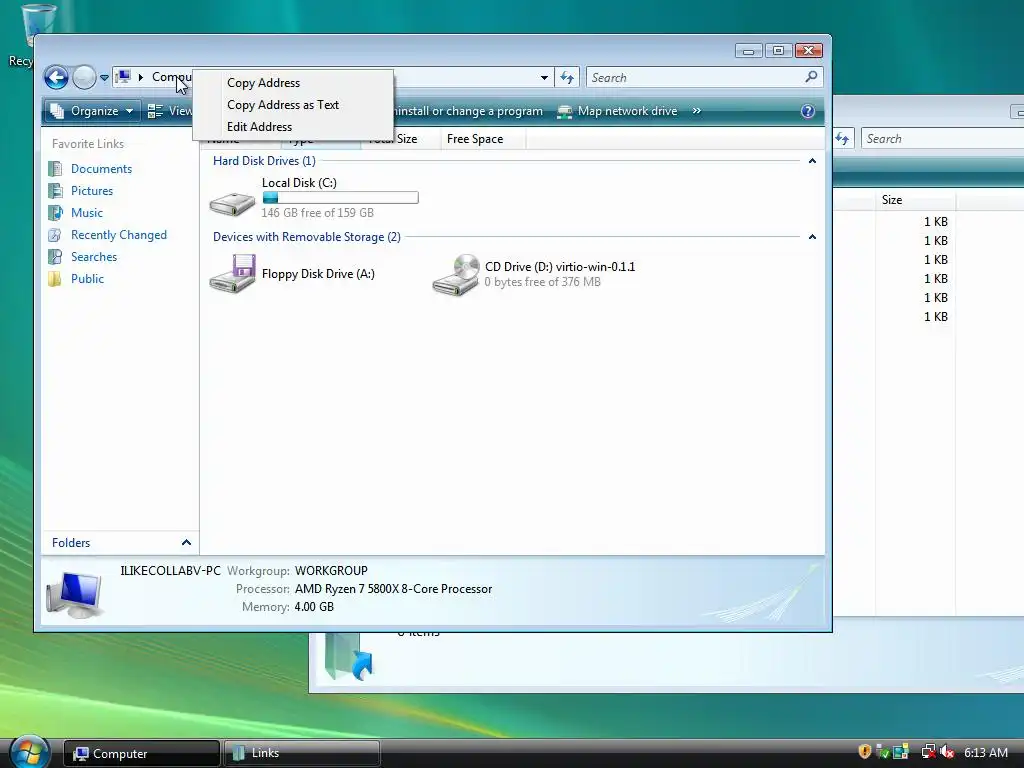
Task: Click the Views toolbar button
Action: point(169,111)
